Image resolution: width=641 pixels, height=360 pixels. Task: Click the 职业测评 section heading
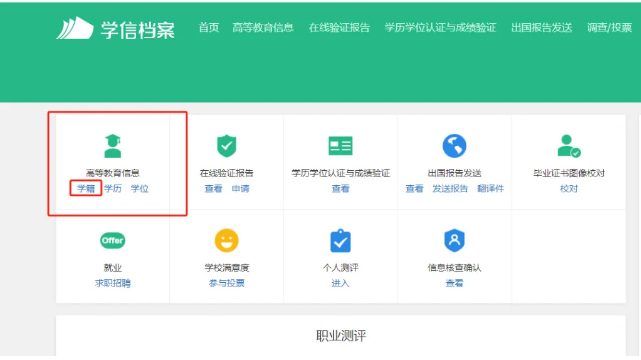coord(341,336)
